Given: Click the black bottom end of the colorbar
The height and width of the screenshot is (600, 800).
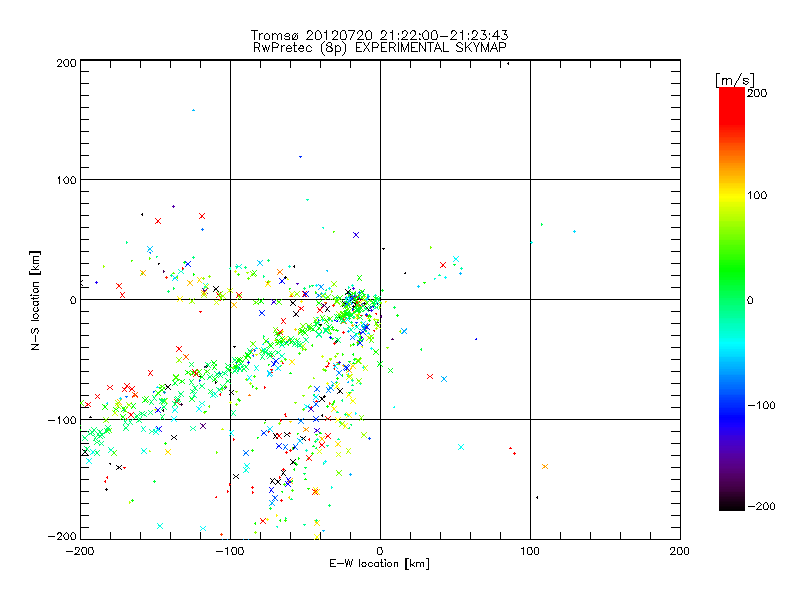Looking at the screenshot, I should [731, 503].
